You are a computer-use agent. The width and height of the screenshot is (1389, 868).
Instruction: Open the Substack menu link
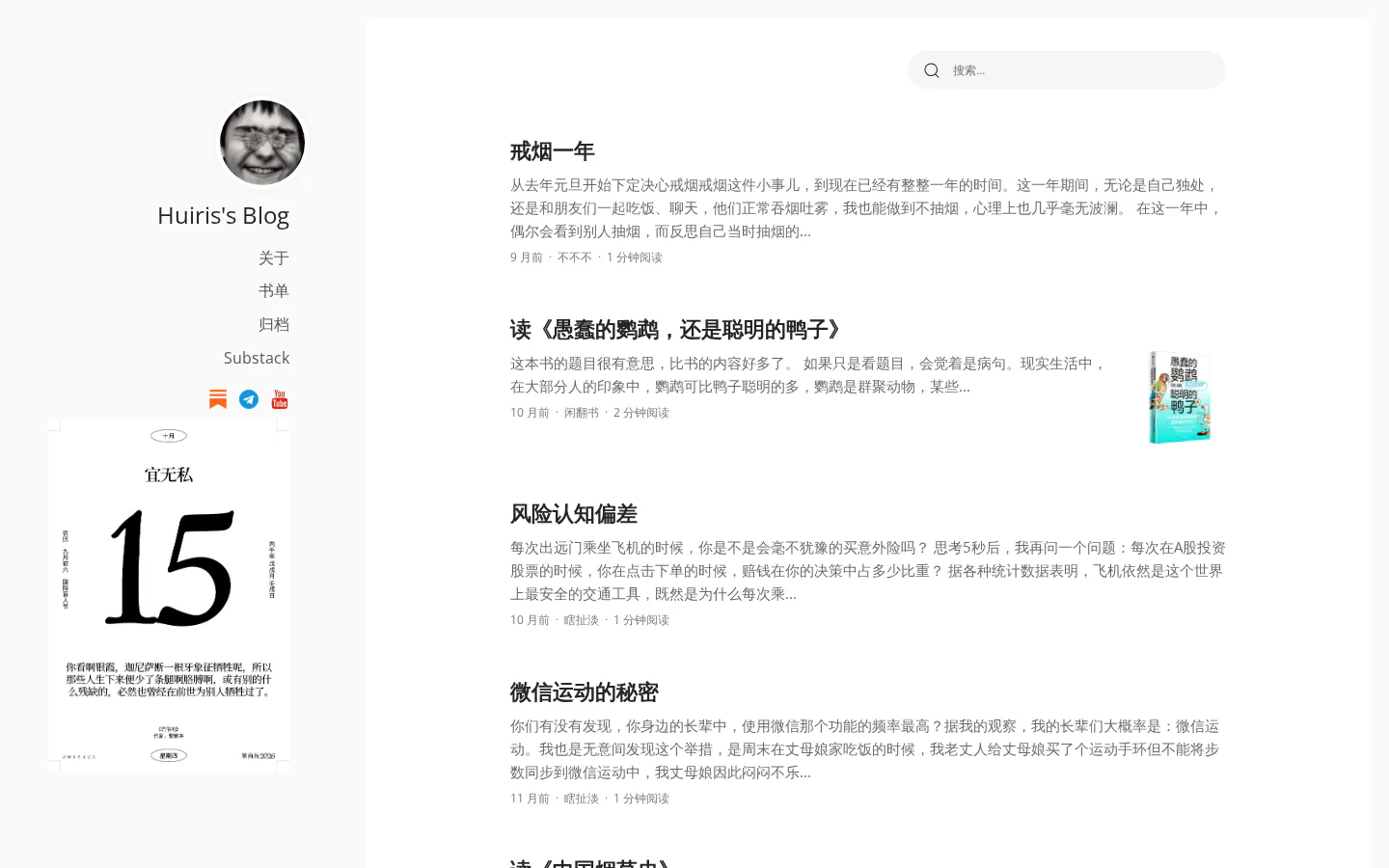(257, 358)
